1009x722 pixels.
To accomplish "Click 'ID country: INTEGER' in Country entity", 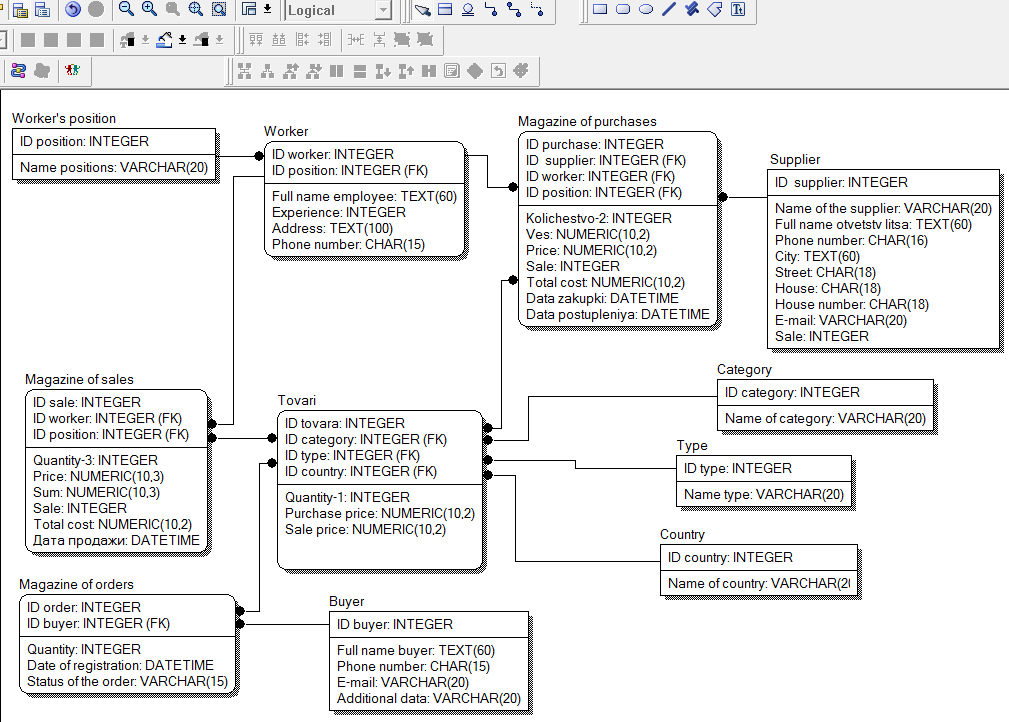I will click(730, 557).
